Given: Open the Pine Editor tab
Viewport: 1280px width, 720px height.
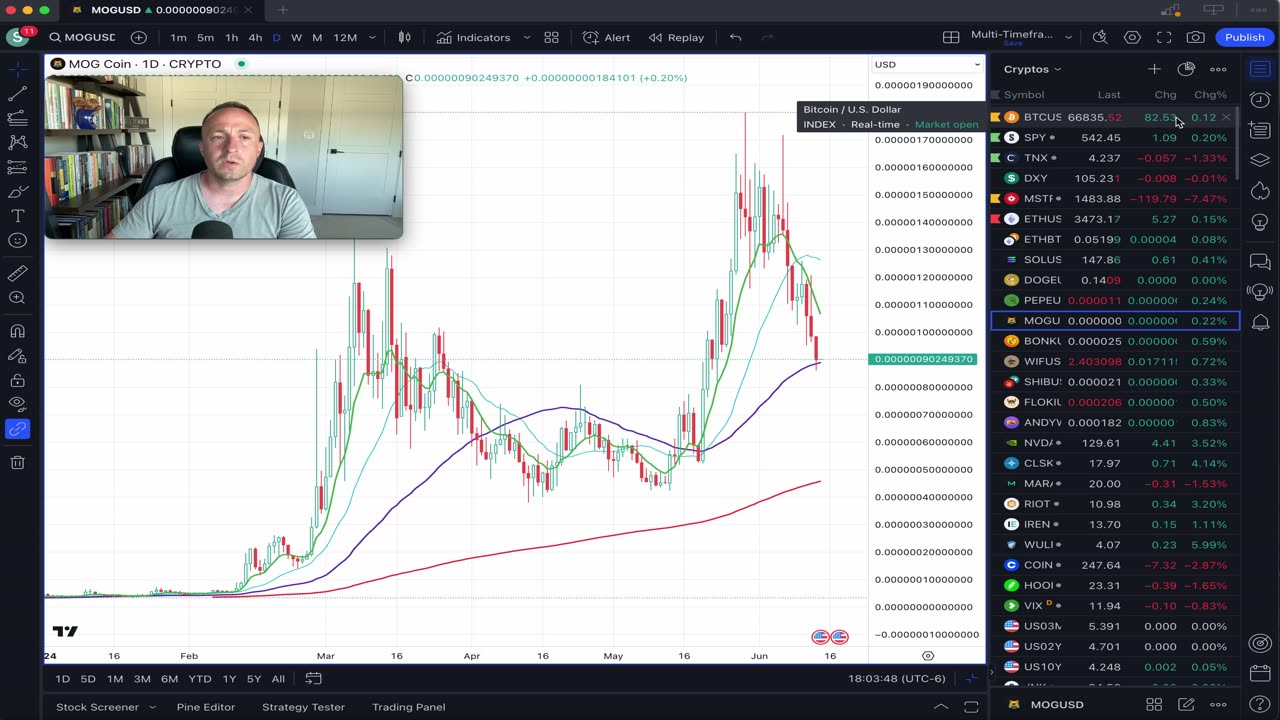Looking at the screenshot, I should click(x=206, y=707).
